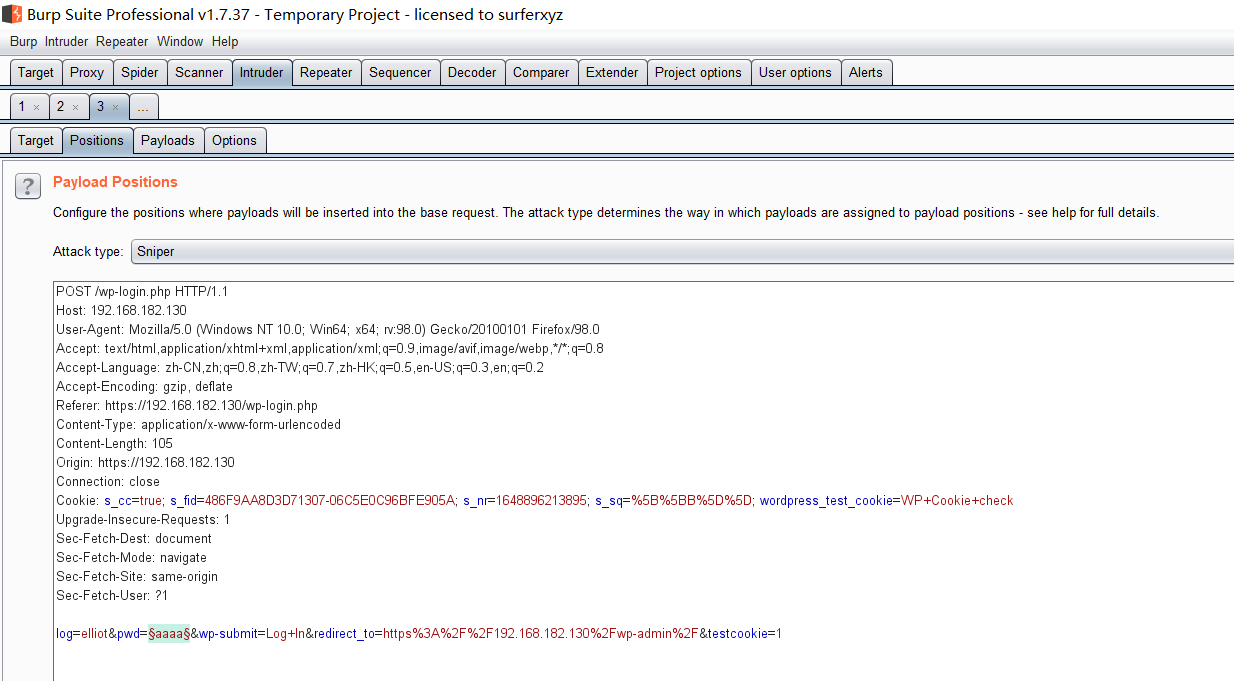Open a new Intruder tab via the ellipsis tab
Screen dimensions: 1234x681
point(143,106)
